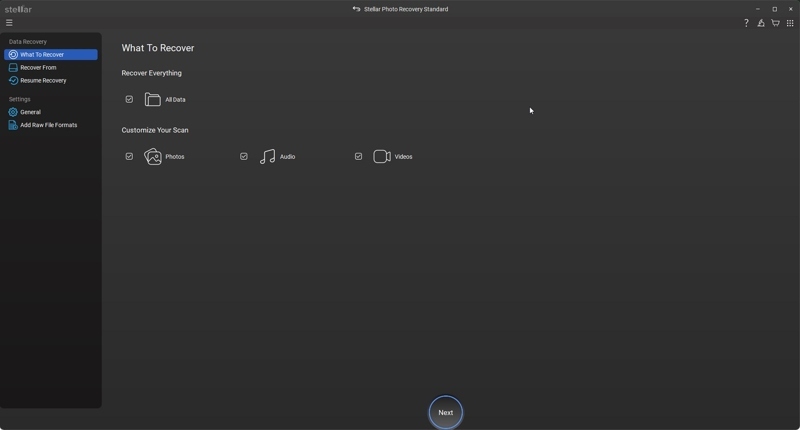Disable the Videos checkbox

(358, 157)
